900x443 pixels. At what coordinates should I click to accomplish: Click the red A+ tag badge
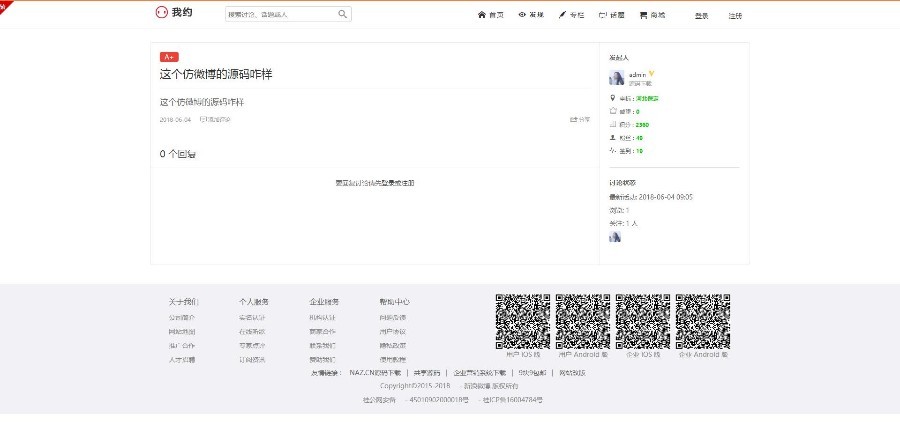169,57
